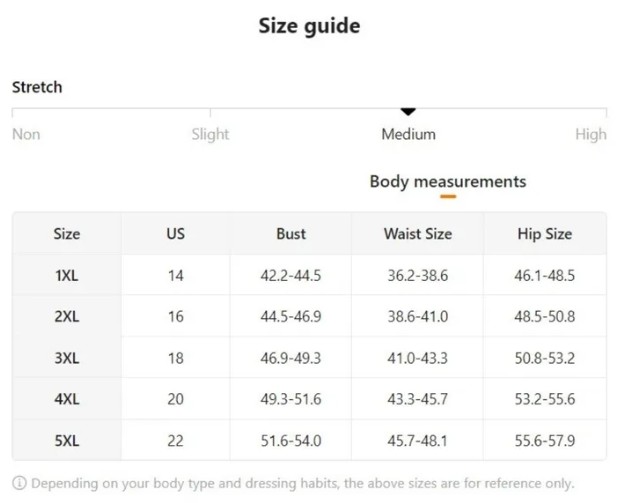This screenshot has height=503, width=620.
Task: Select the 3XL size row label
Action: [x=67, y=358]
